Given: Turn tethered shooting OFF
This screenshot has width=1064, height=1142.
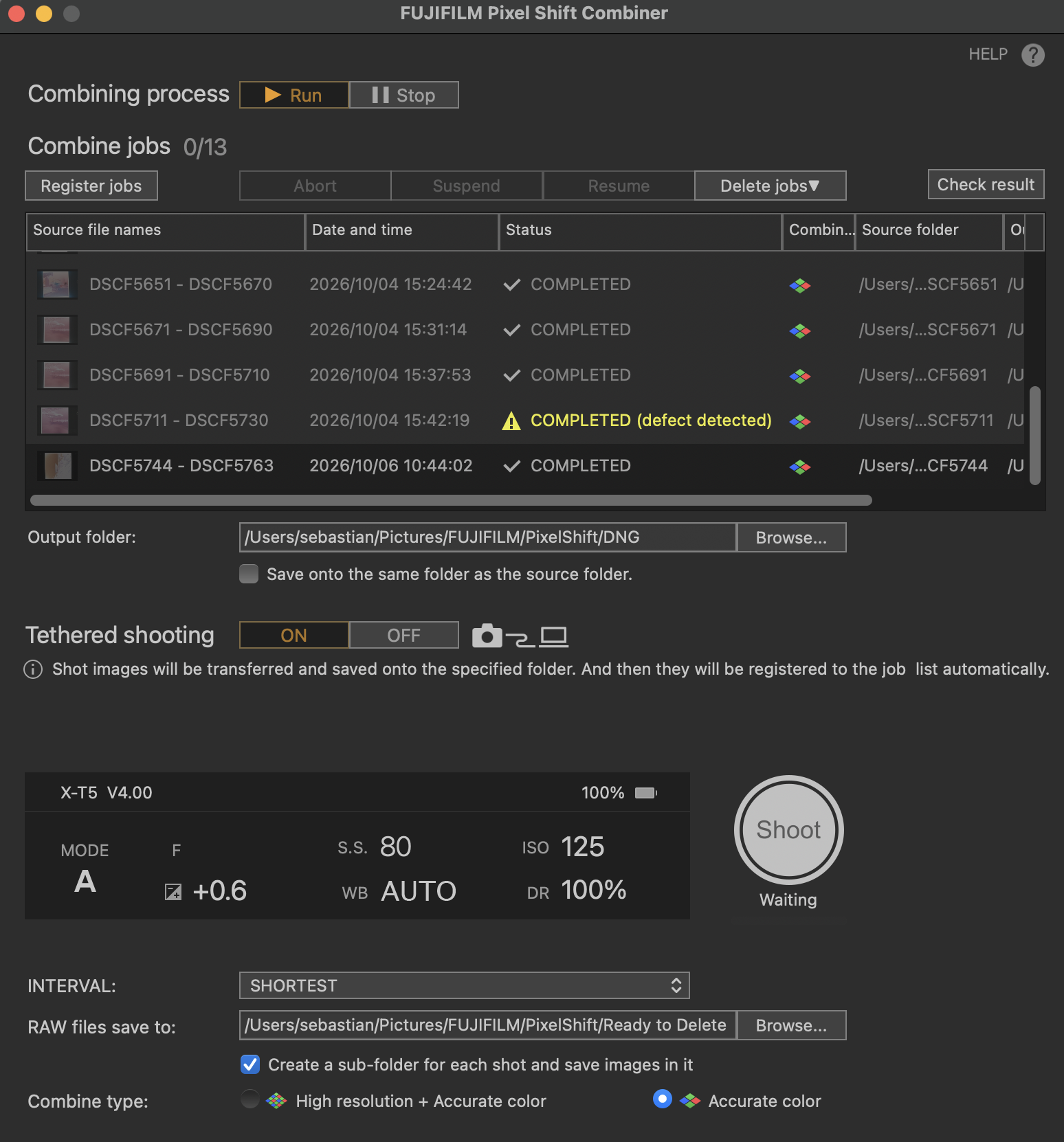Looking at the screenshot, I should pyautogui.click(x=403, y=635).
